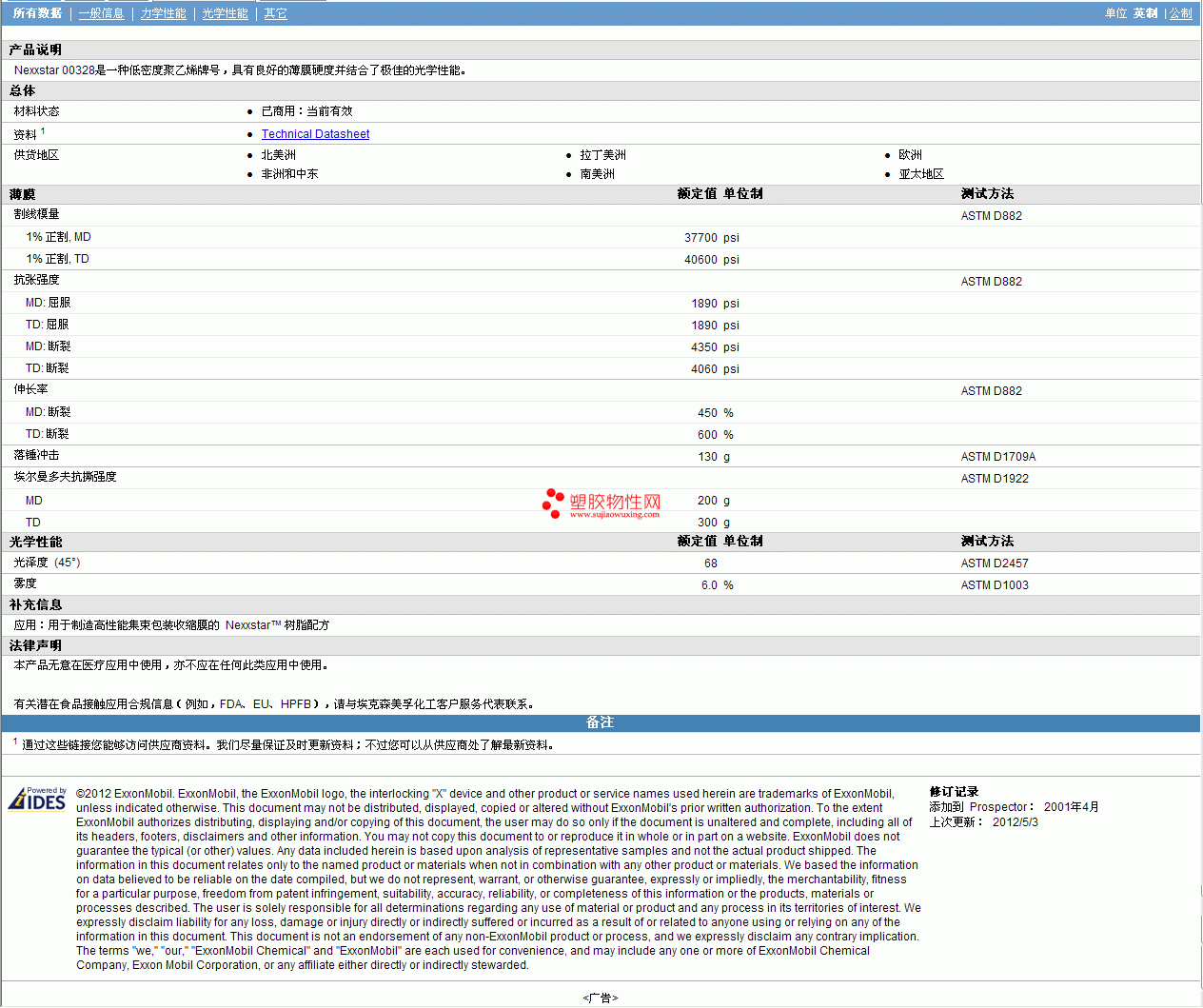
Task: Switch to the 一般信息 tab
Action: [x=102, y=13]
